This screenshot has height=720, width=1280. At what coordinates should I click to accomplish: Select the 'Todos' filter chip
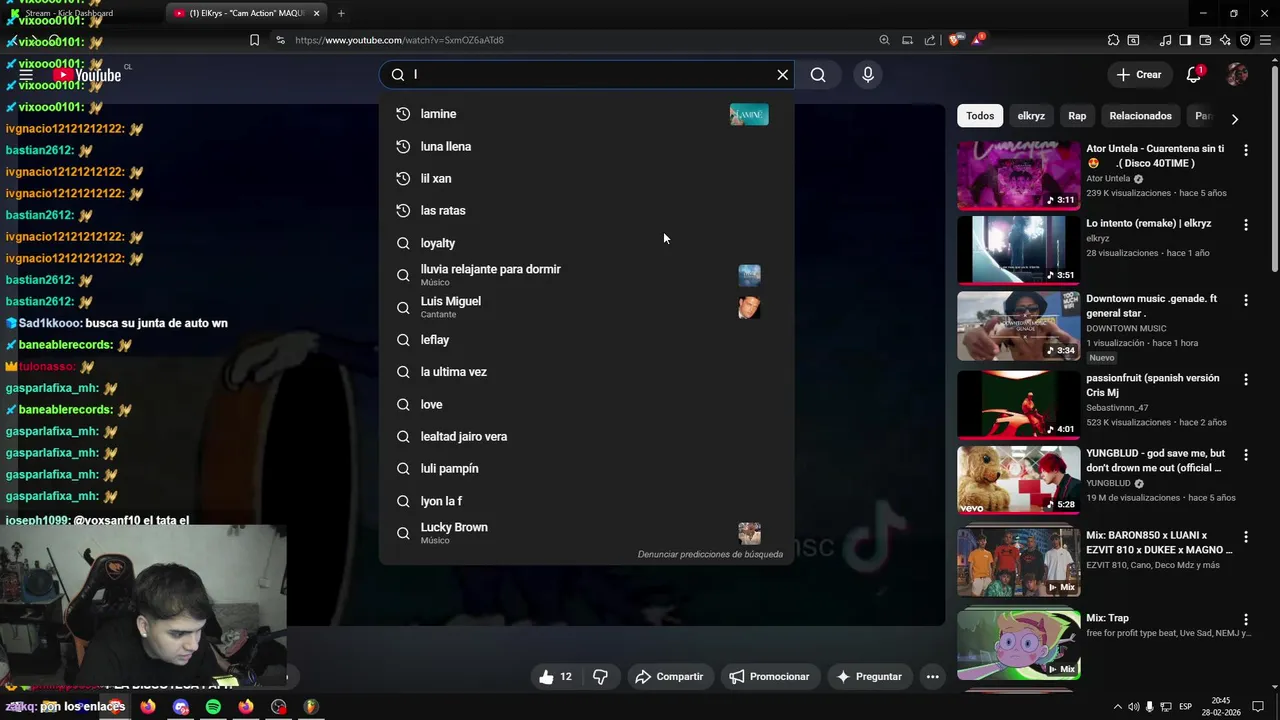coord(980,116)
